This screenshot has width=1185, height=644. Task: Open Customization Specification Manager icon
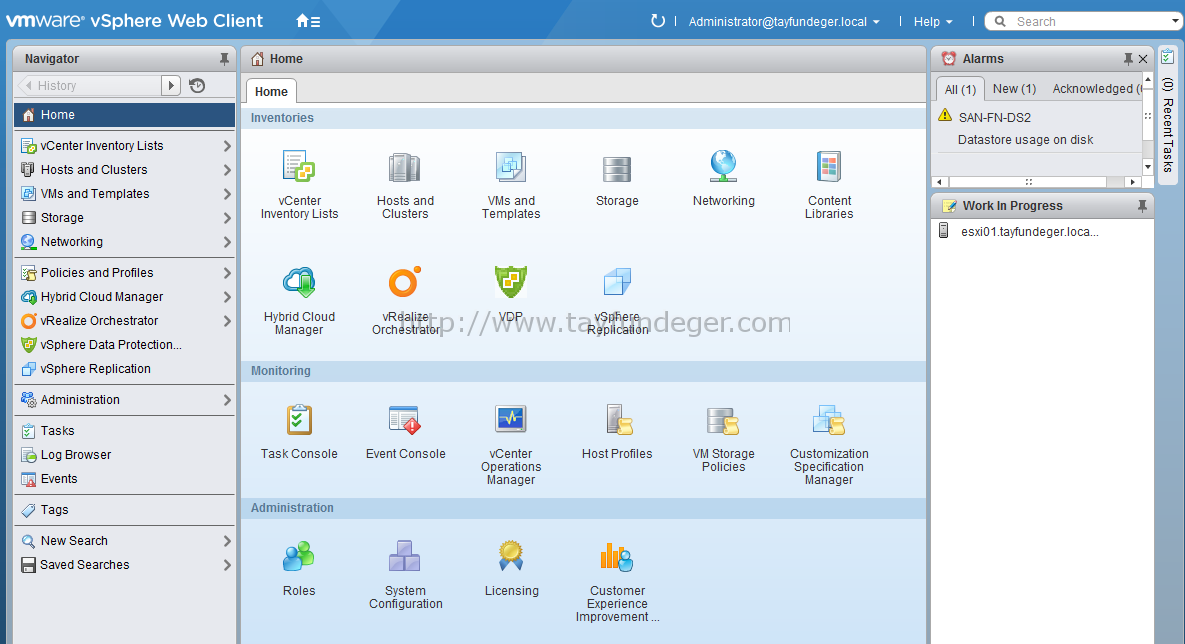[829, 420]
